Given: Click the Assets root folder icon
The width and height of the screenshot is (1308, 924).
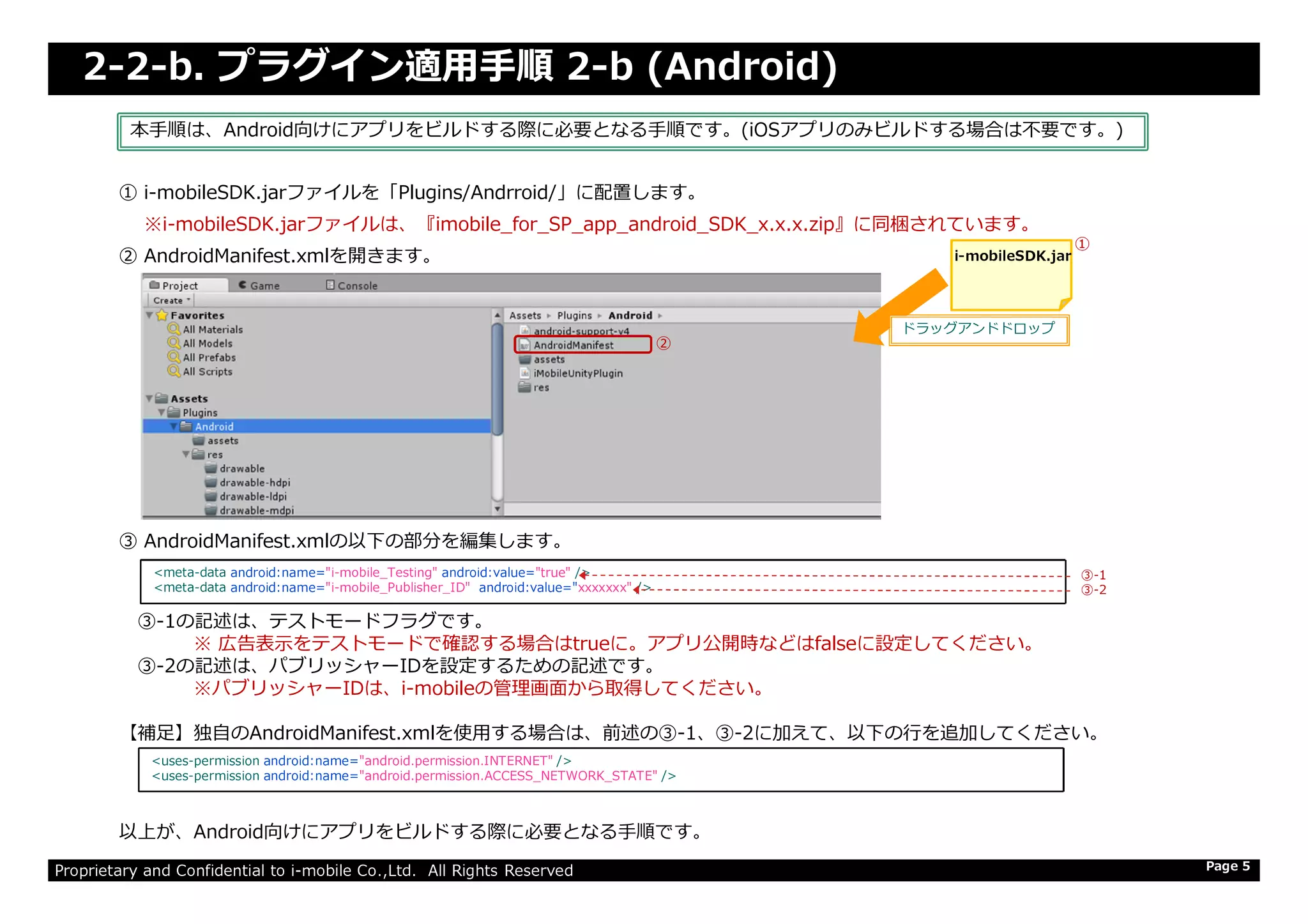Looking at the screenshot, I should 162,398.
